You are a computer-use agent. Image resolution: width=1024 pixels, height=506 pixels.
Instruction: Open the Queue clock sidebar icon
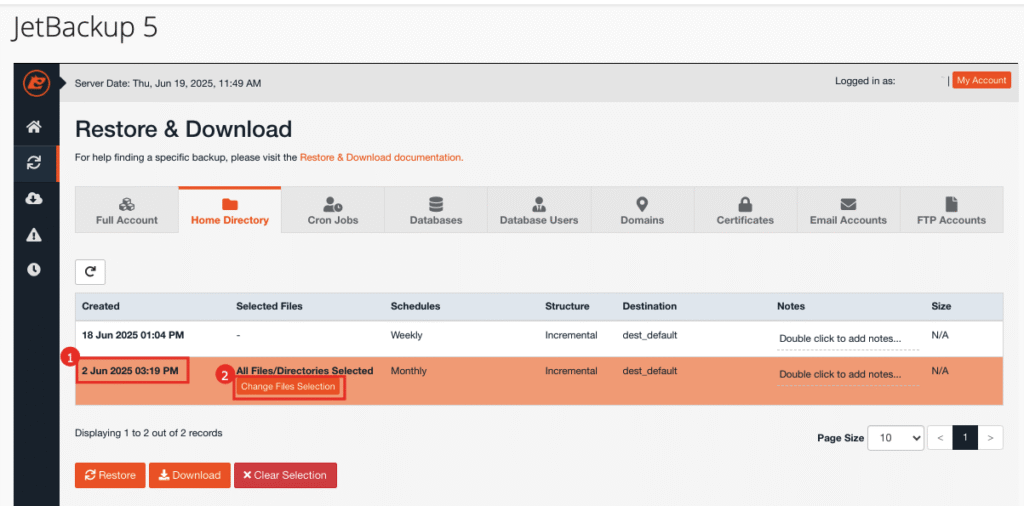(x=34, y=269)
